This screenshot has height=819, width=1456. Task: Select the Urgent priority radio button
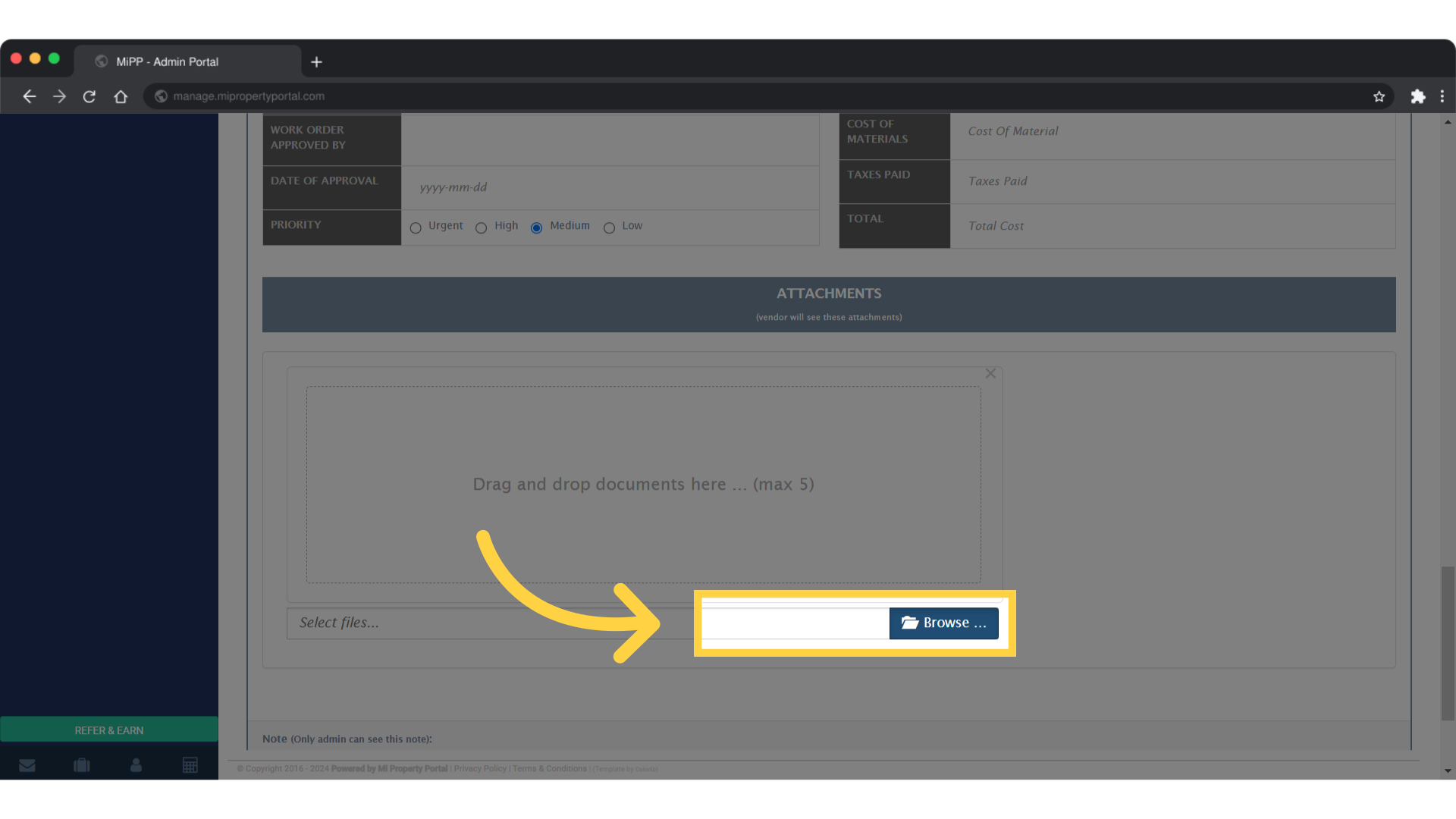(x=416, y=228)
